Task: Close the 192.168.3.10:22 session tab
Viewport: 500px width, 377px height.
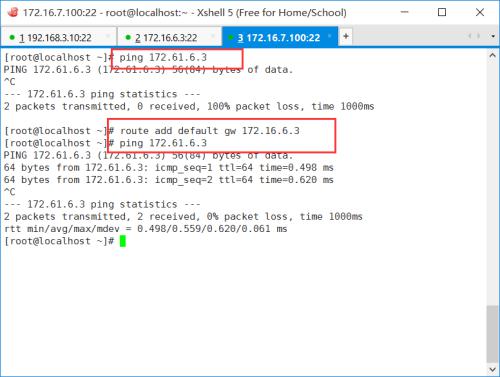Action: click(x=108, y=36)
